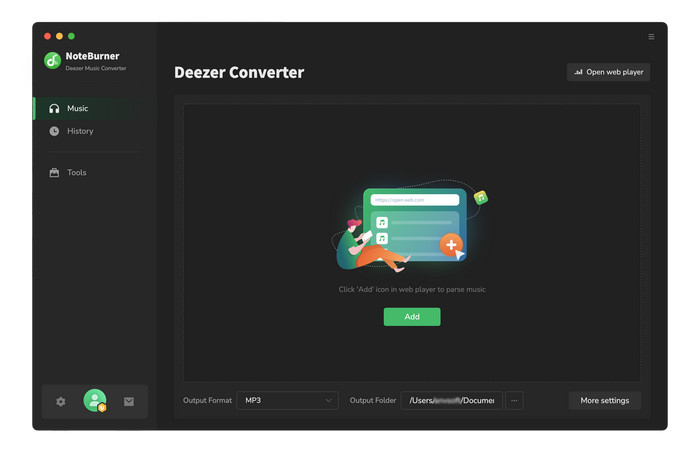
Task: Open the hamburger menu at top right
Action: 651,37
